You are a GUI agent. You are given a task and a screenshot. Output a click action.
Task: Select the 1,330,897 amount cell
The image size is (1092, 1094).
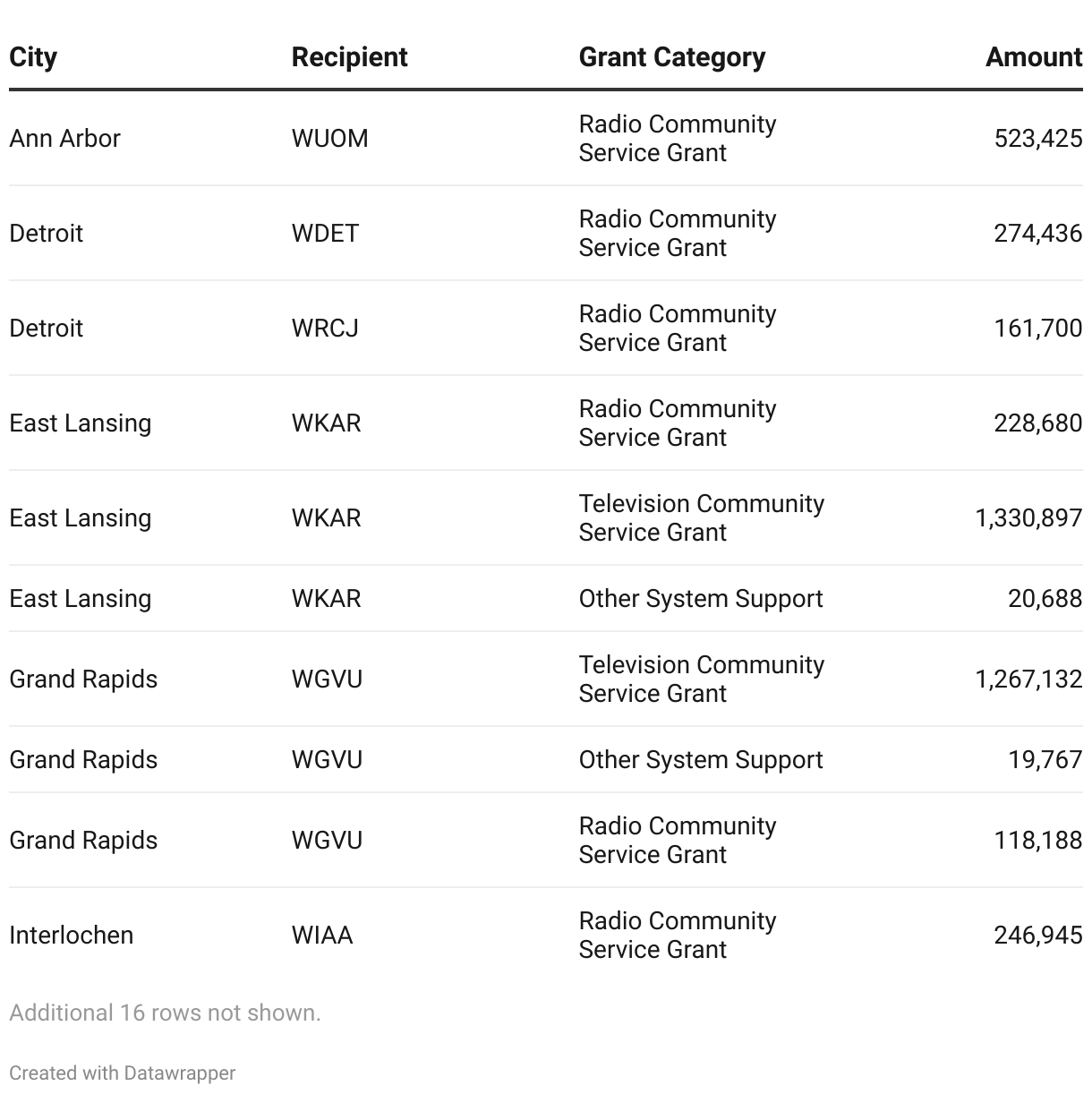pos(1028,518)
